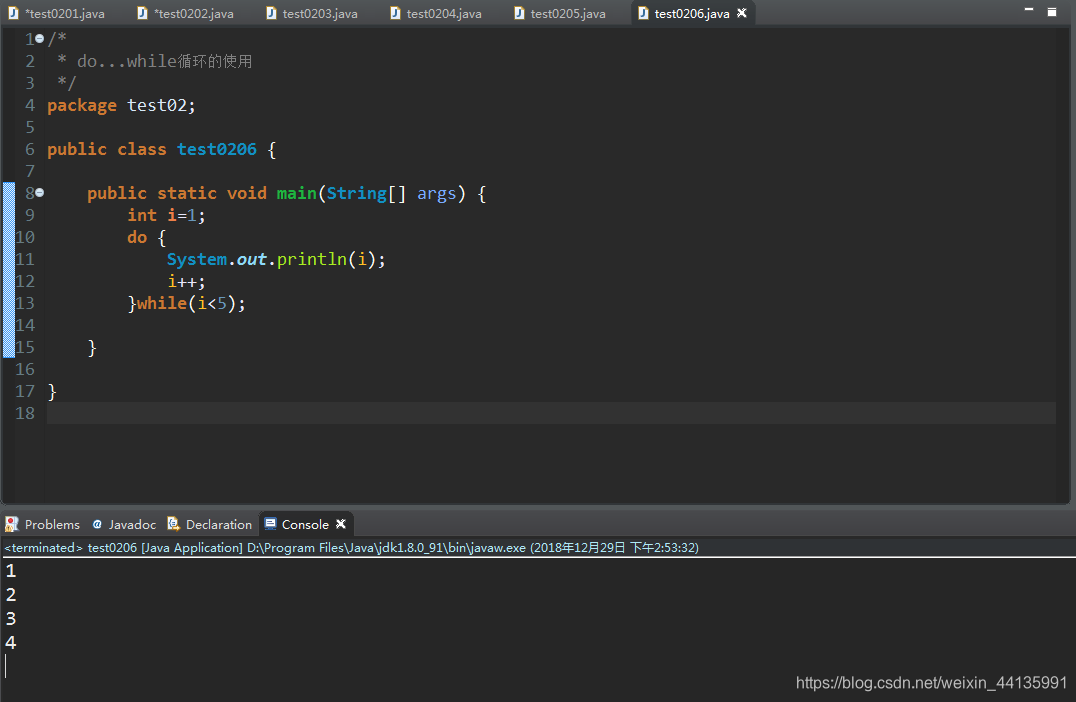This screenshot has height=702, width=1076.
Task: Click 'out' field on line 11
Action: click(252, 259)
